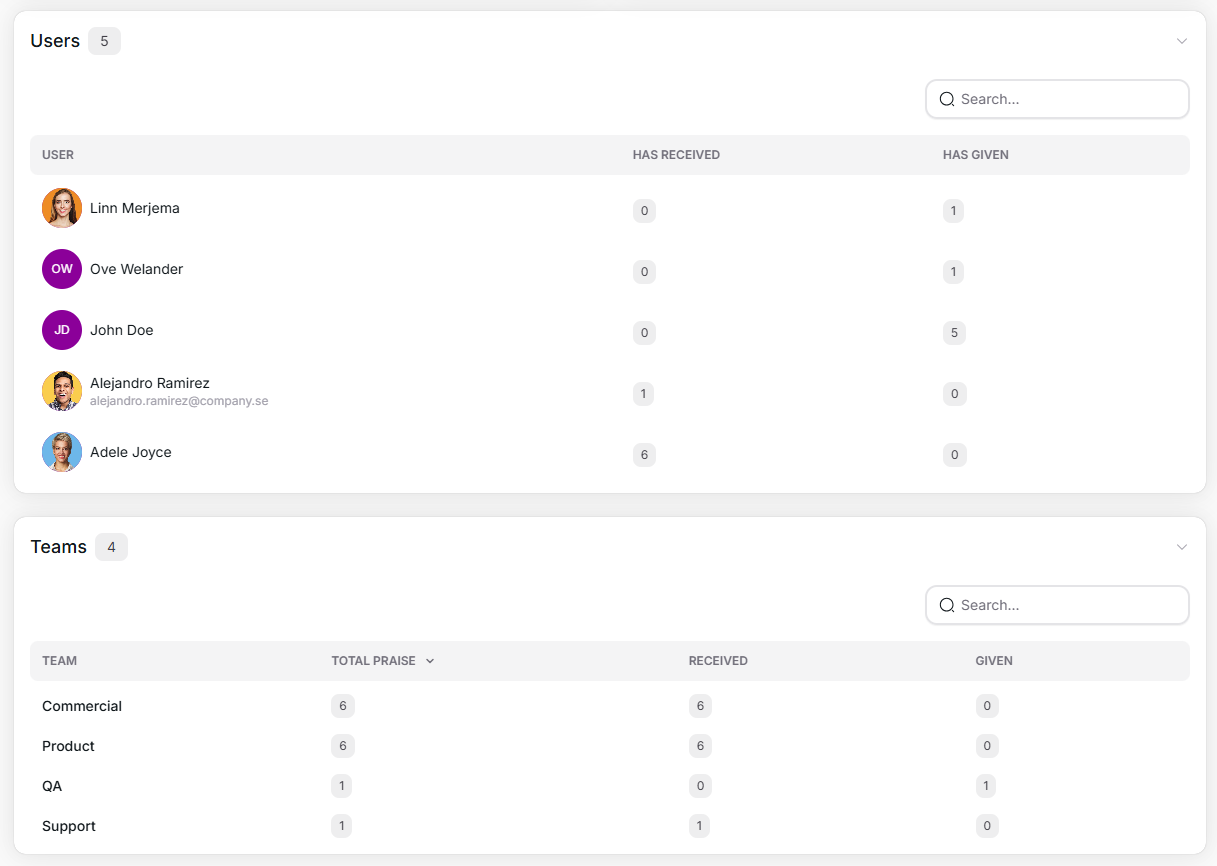This screenshot has height=866, width=1217.
Task: Click the Users search magnifier icon
Action: click(x=947, y=100)
